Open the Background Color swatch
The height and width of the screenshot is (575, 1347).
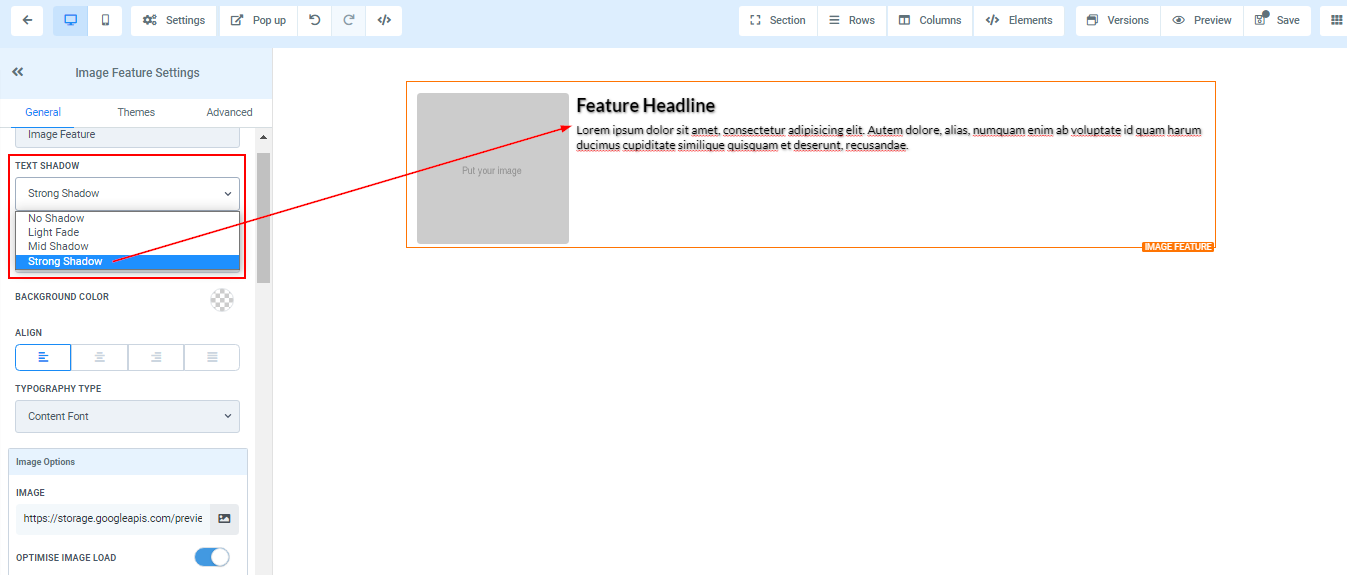[222, 299]
